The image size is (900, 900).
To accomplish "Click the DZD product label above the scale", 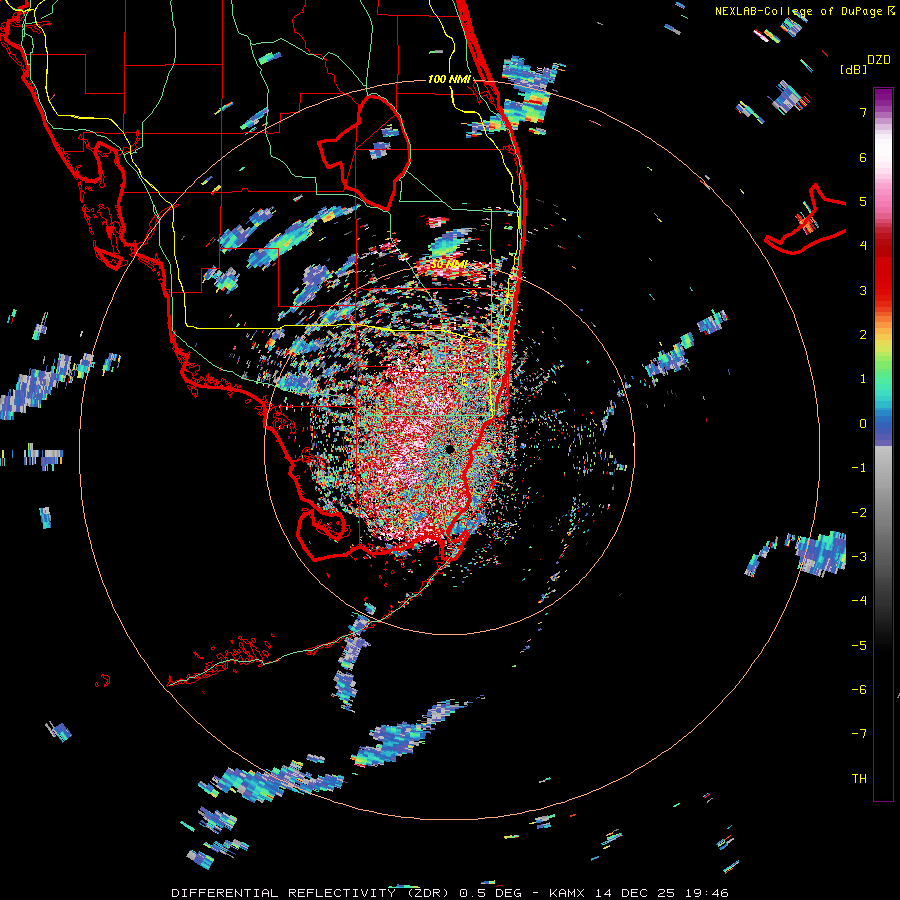I will [879, 60].
